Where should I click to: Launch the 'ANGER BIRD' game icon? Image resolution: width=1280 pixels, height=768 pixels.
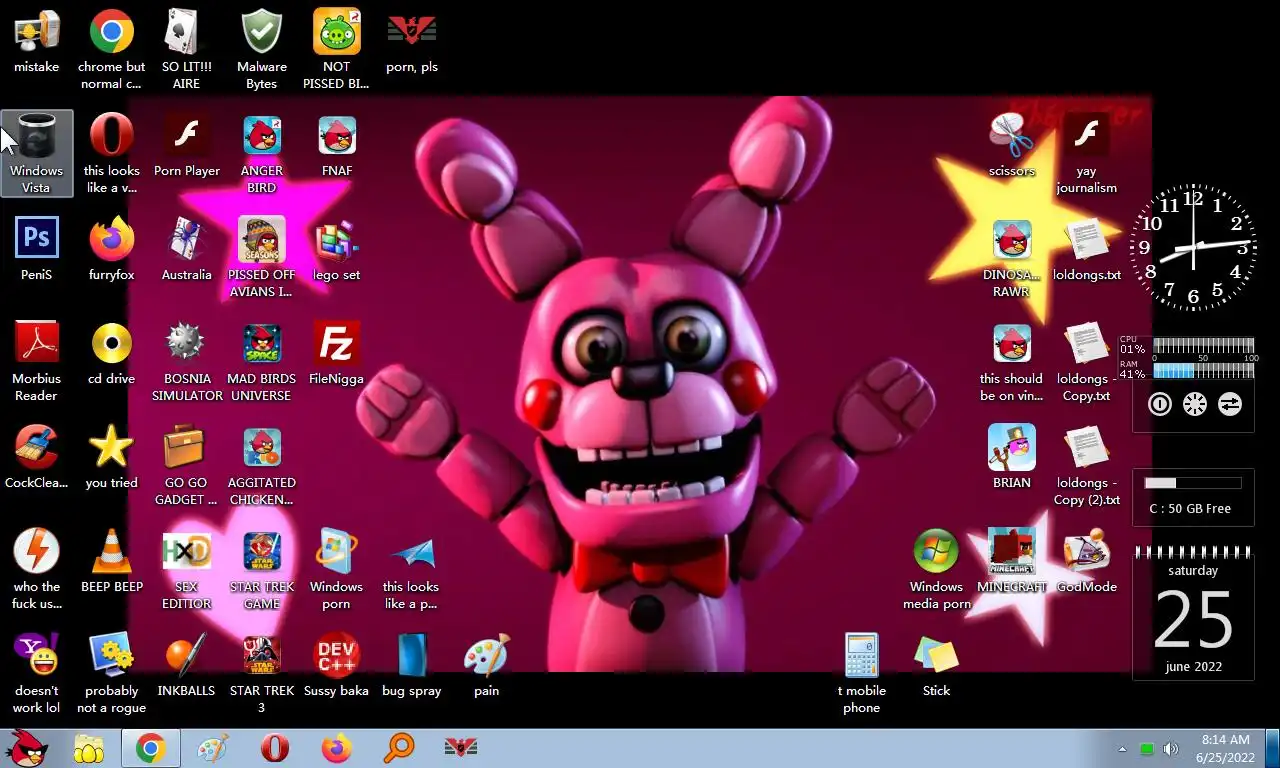[261, 153]
